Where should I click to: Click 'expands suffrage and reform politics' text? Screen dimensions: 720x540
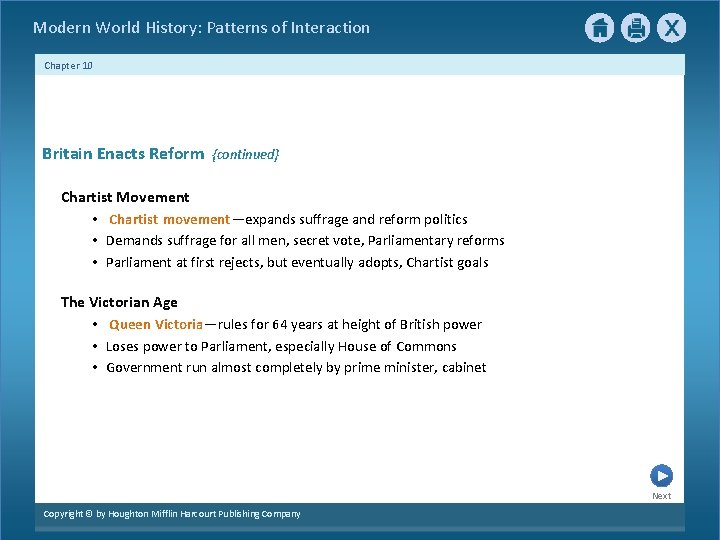click(x=356, y=219)
